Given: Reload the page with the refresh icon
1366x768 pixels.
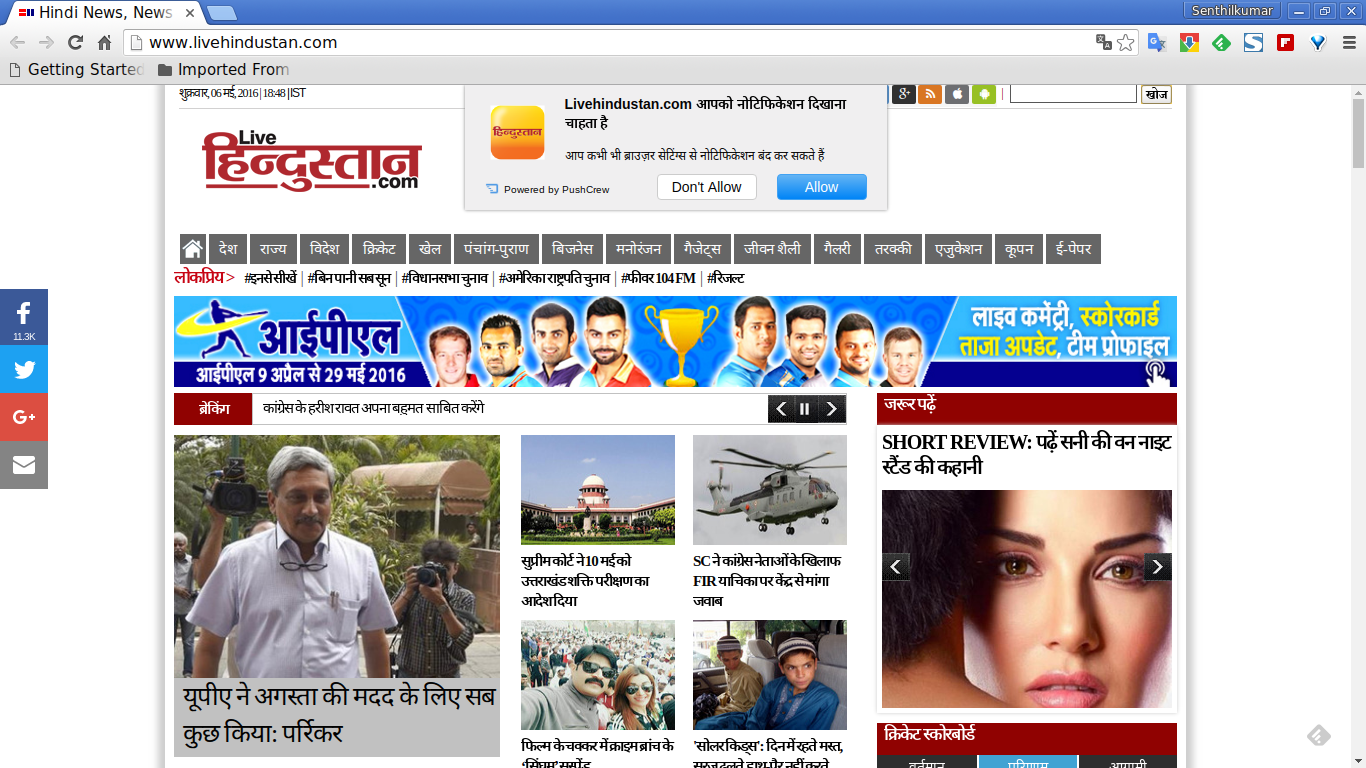Looking at the screenshot, I should pos(75,42).
